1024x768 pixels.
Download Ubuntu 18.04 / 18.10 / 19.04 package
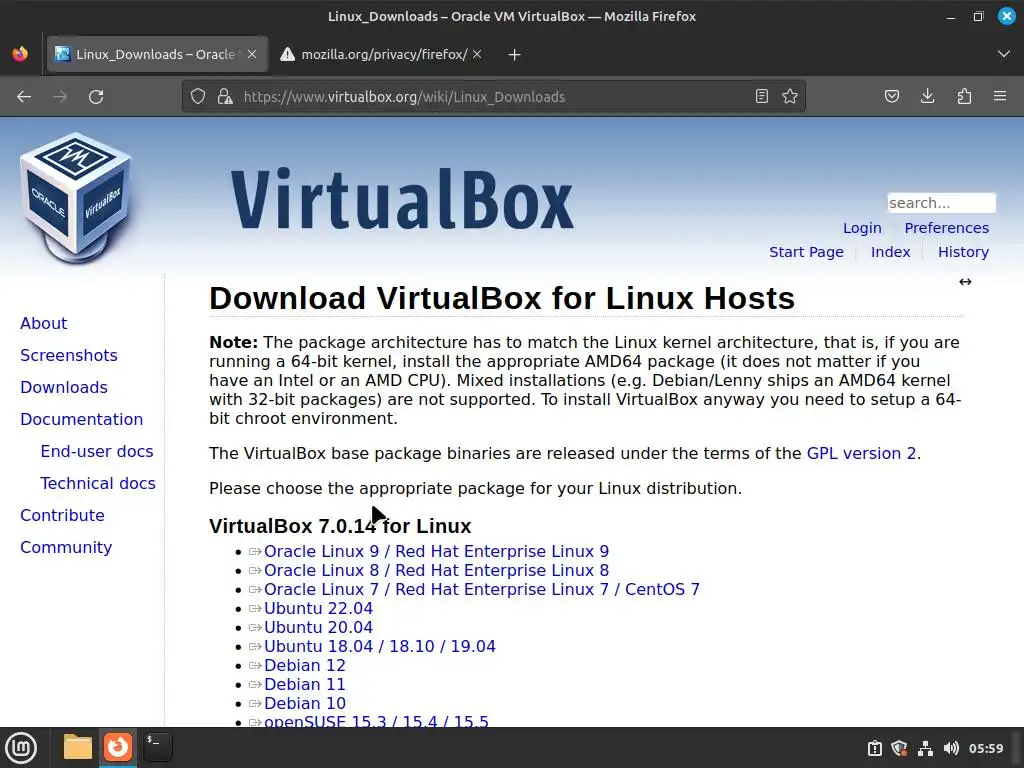click(379, 646)
